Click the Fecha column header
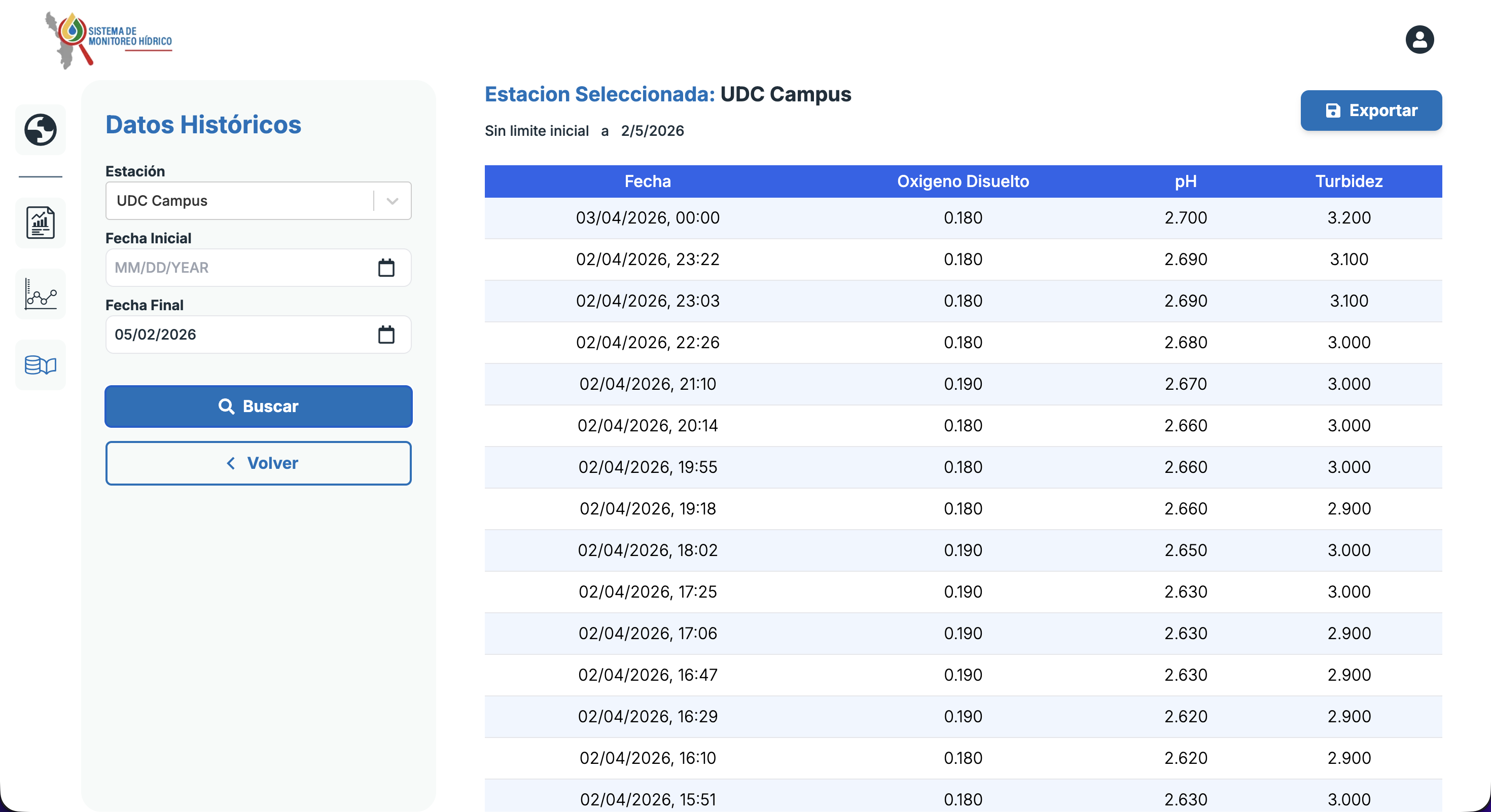The image size is (1491, 812). (647, 181)
